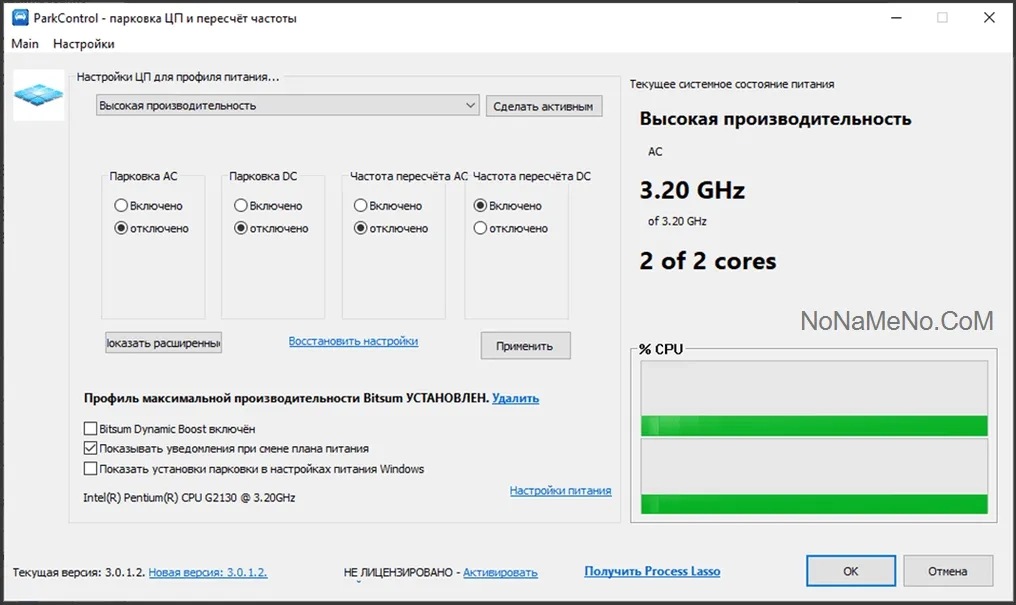
Task: Click Восстановить настройки link
Action: [x=353, y=341]
